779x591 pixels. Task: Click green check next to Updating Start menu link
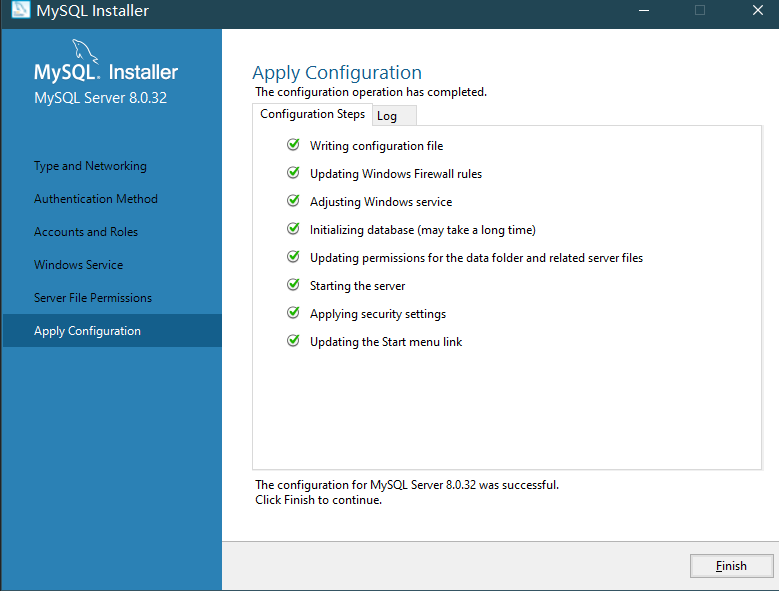[x=293, y=341]
